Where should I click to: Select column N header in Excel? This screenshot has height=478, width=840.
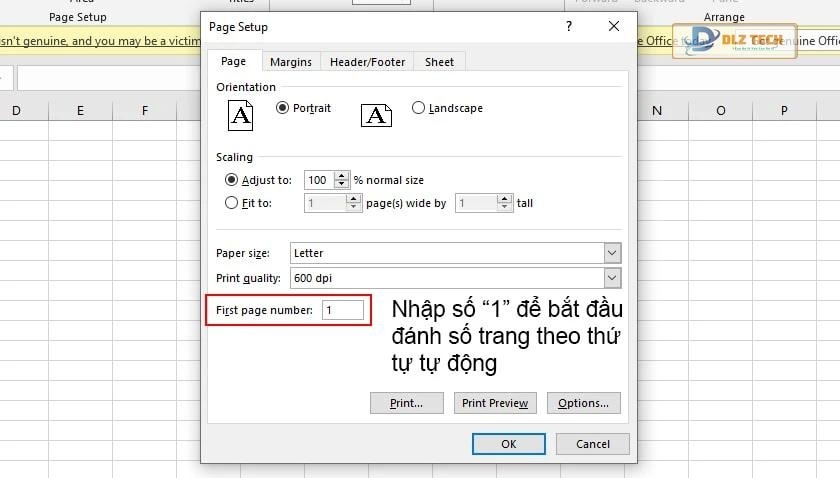coord(657,110)
